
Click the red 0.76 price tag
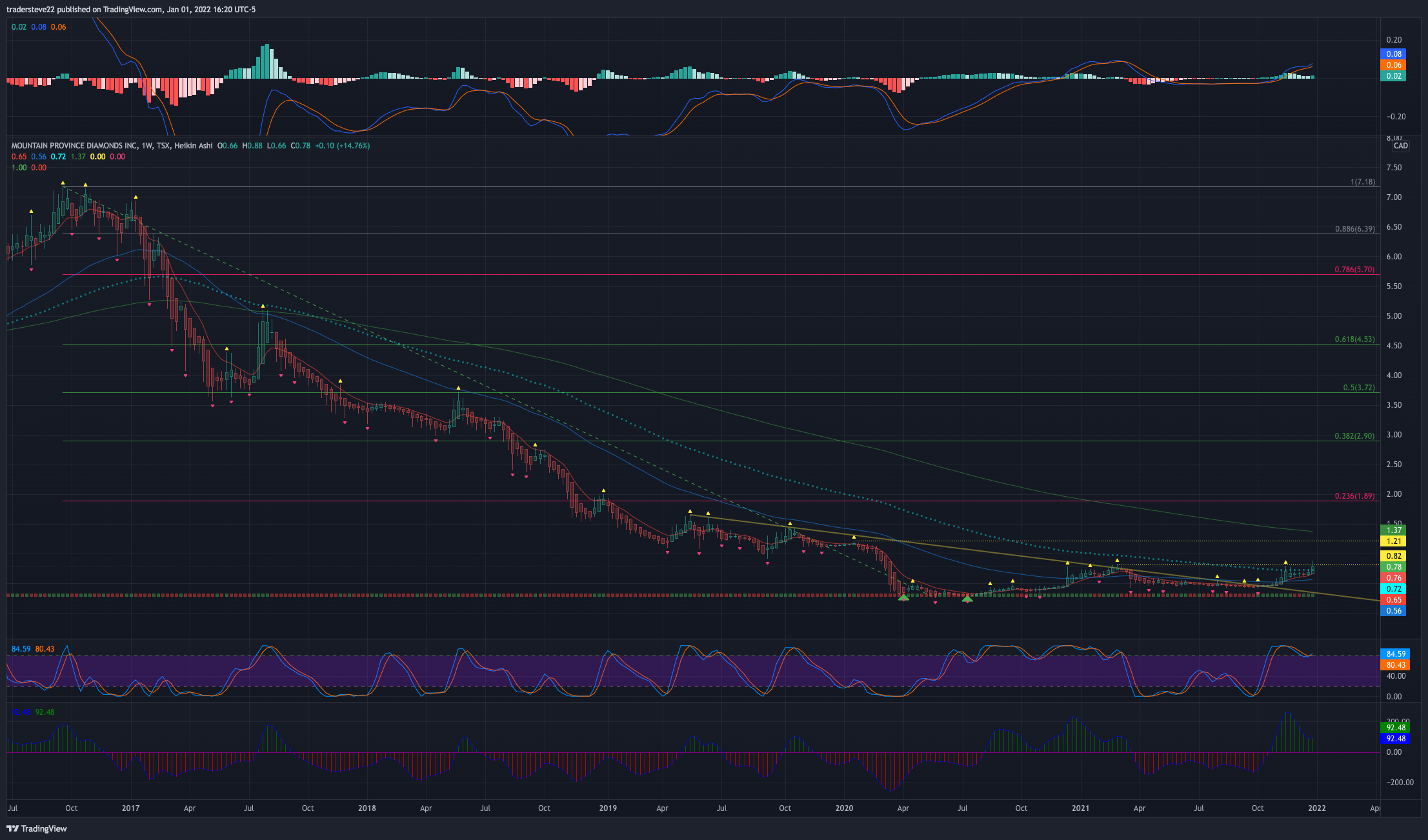coord(1394,578)
